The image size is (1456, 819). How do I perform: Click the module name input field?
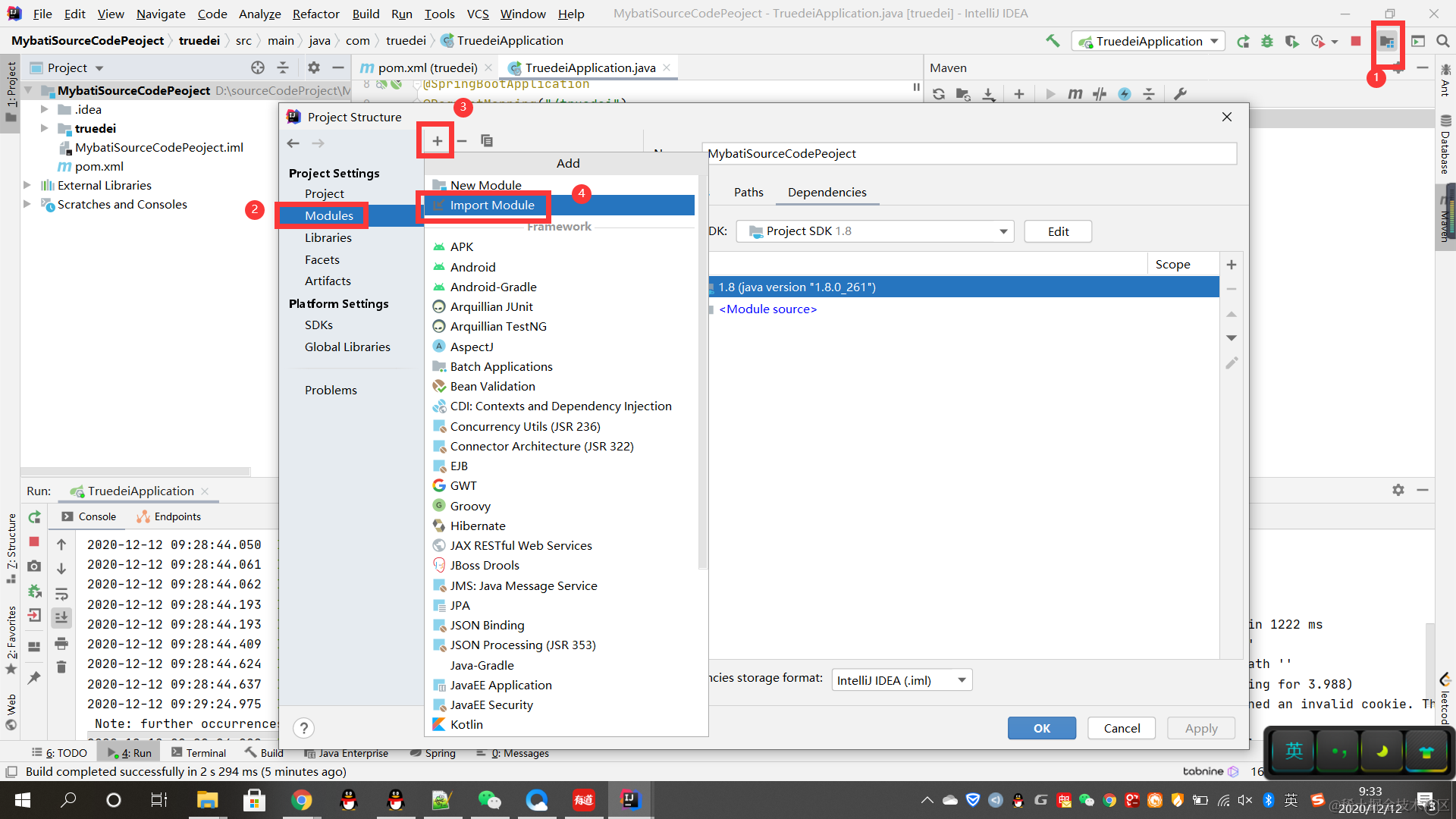tap(969, 154)
